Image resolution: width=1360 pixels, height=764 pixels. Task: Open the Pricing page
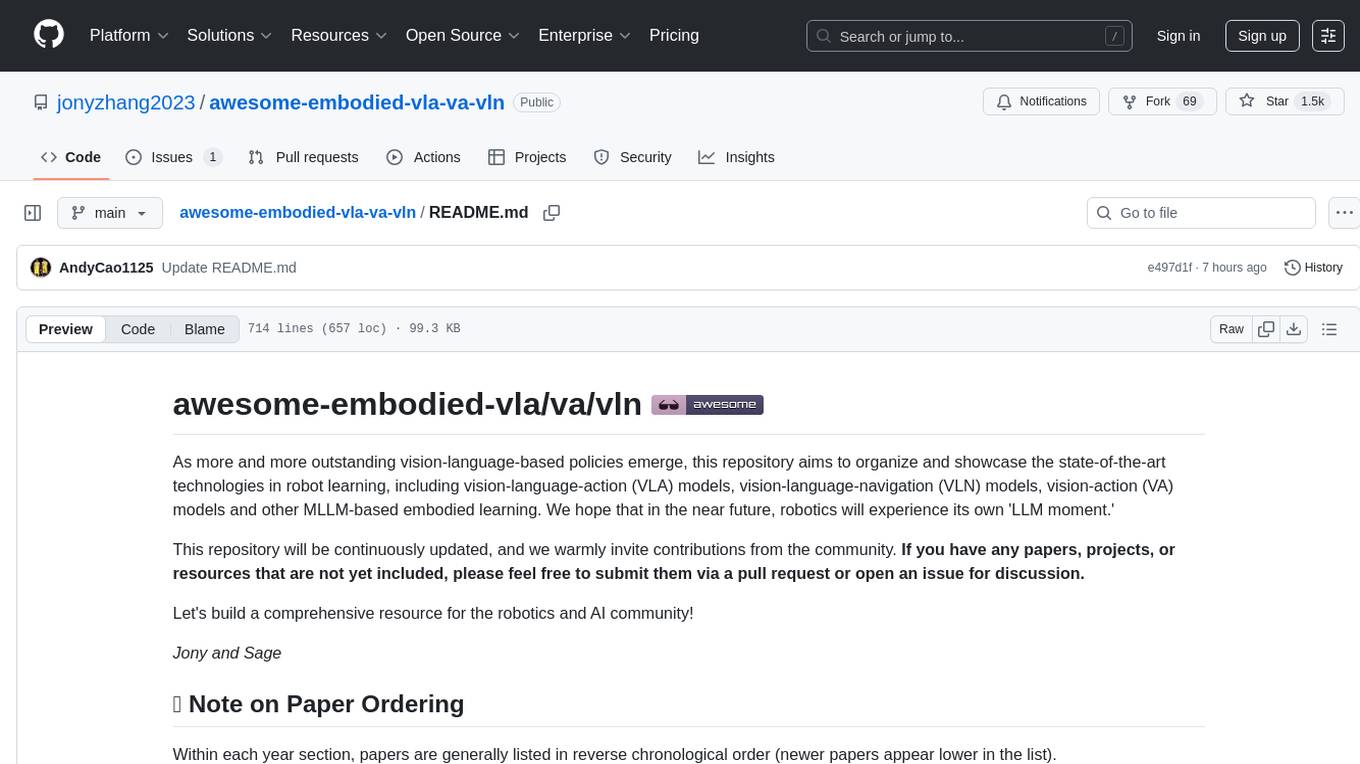[674, 35]
